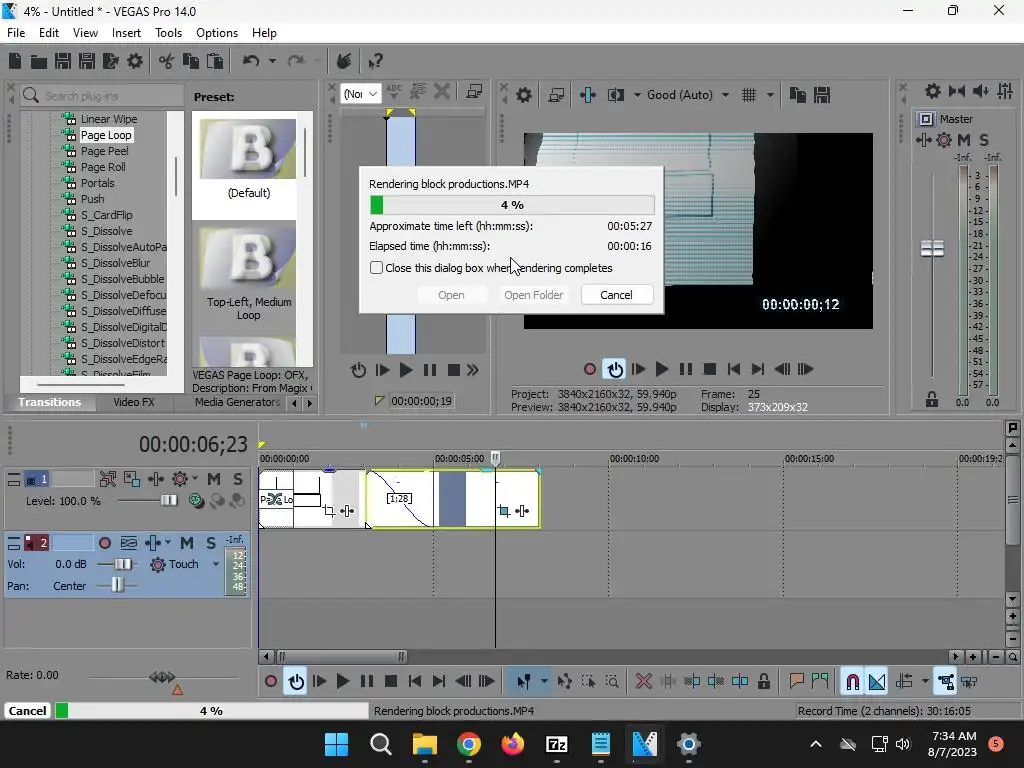Open the File menu
This screenshot has height=768, width=1024.
[x=16, y=33]
